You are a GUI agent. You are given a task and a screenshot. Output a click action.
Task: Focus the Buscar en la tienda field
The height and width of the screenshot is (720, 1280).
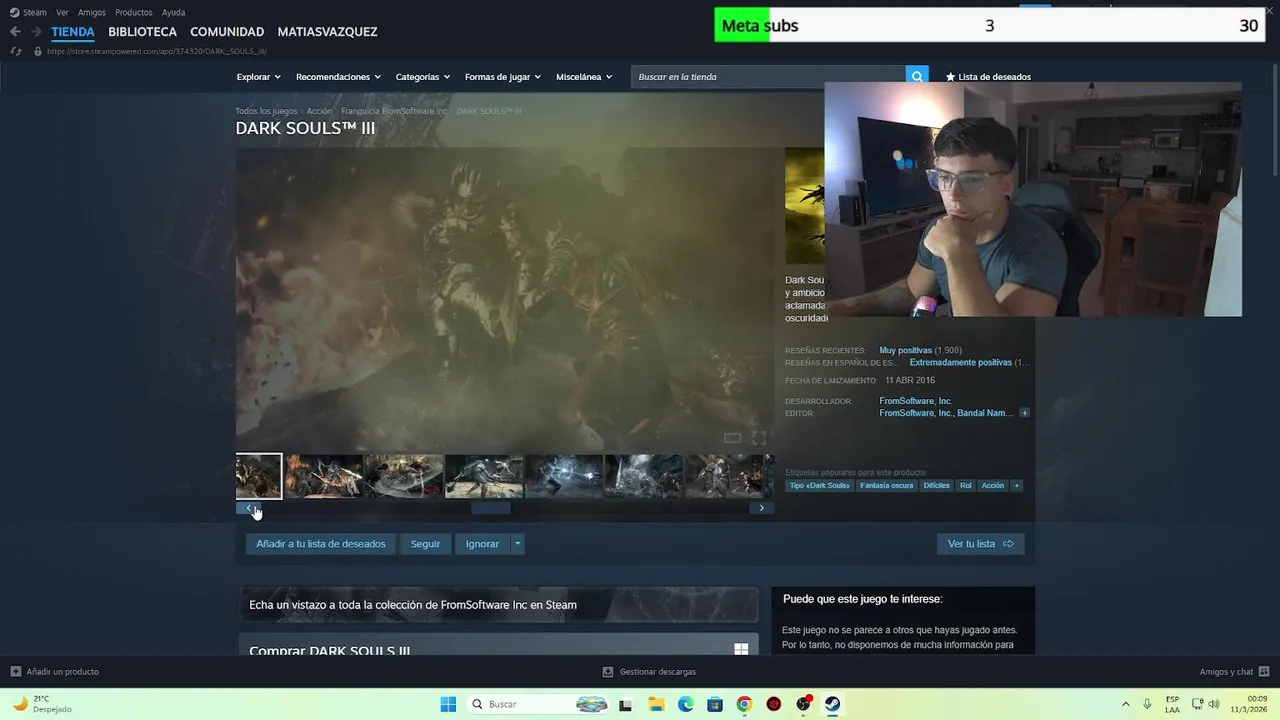[x=768, y=77]
